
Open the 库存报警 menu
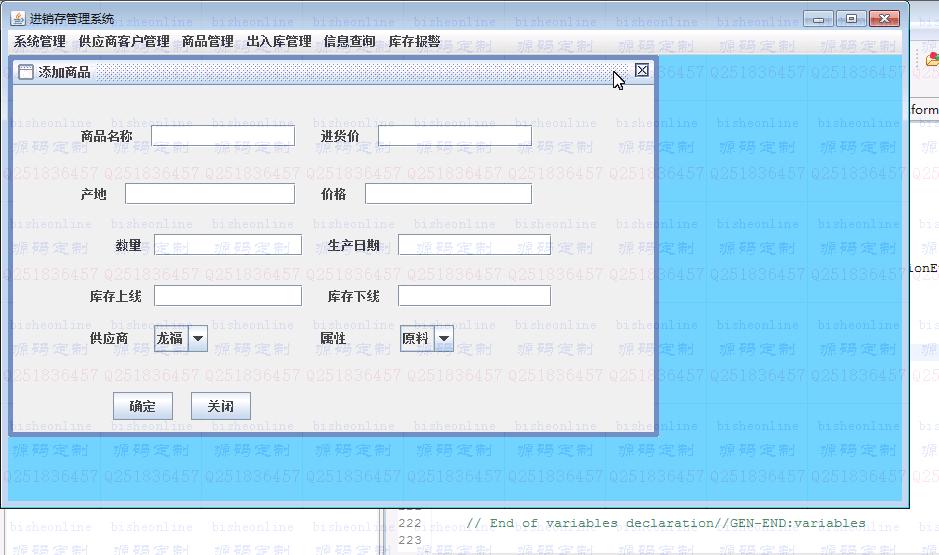click(x=414, y=41)
